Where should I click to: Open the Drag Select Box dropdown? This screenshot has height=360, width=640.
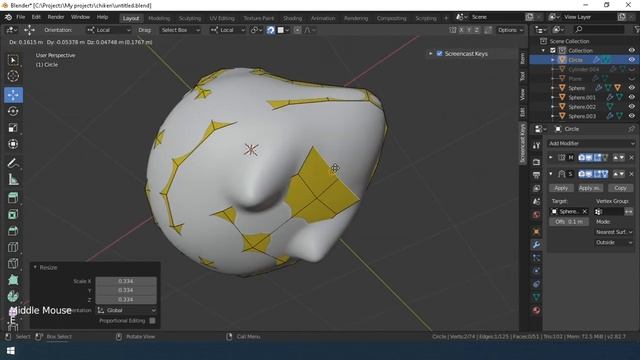click(180, 30)
